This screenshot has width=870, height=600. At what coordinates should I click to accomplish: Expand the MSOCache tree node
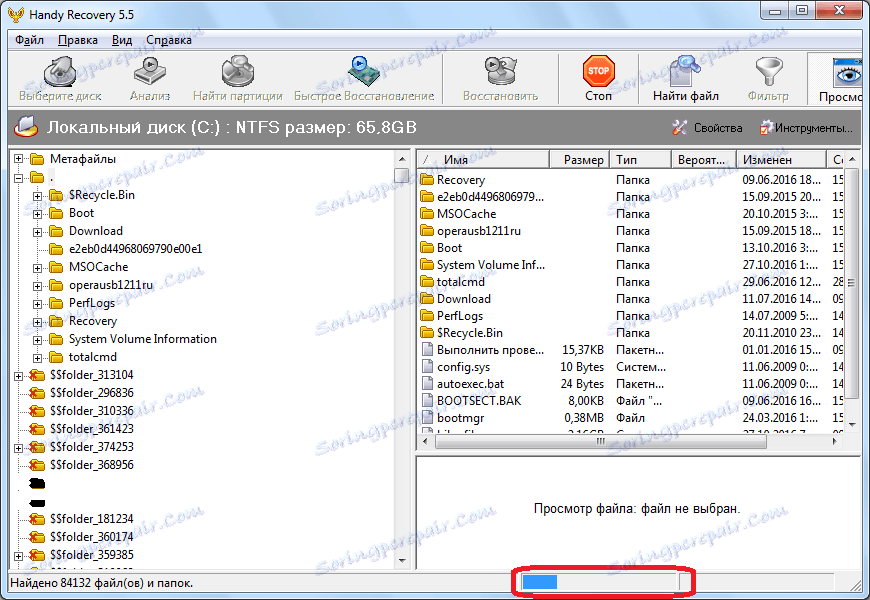37,268
